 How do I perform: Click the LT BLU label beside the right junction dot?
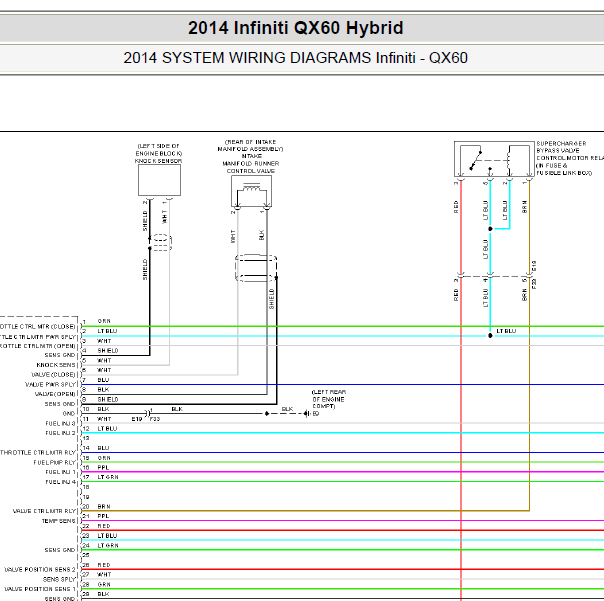coord(506,331)
